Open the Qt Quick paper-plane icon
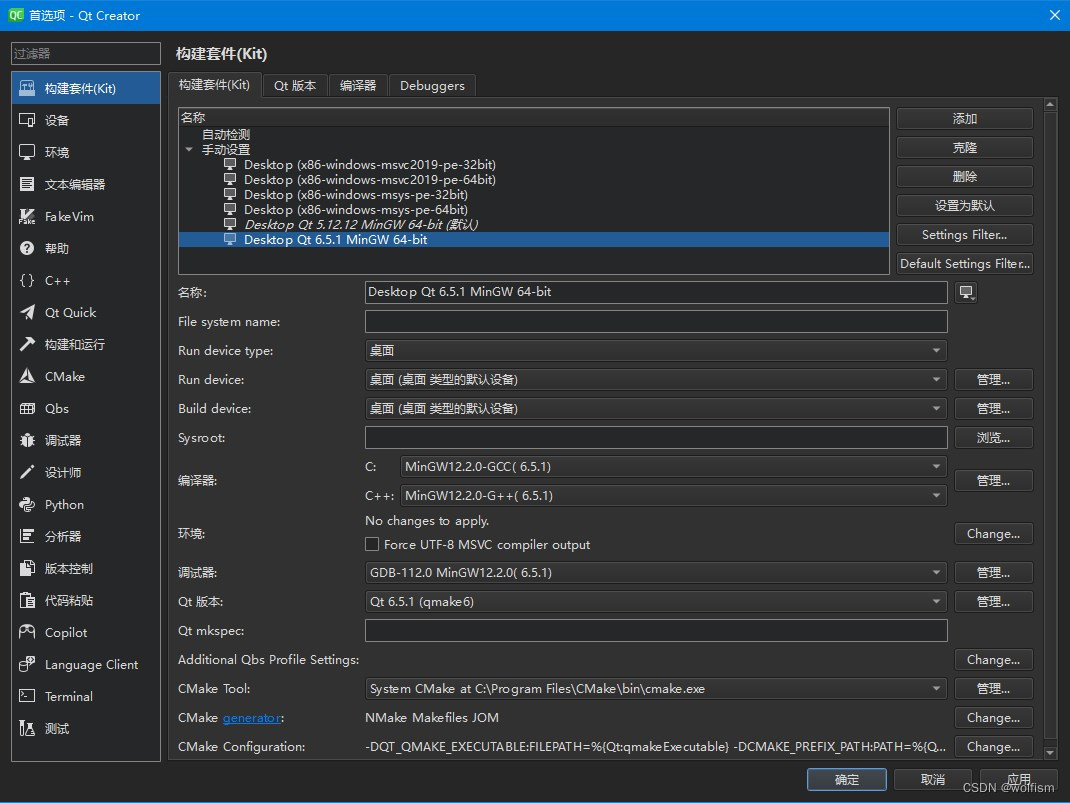 27,312
